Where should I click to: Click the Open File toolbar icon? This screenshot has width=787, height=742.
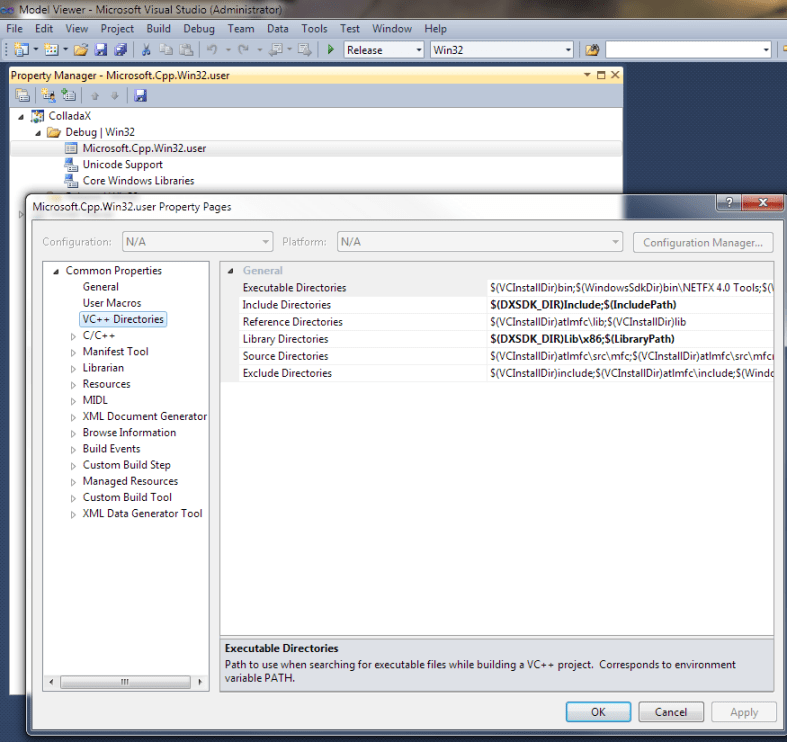(x=81, y=50)
